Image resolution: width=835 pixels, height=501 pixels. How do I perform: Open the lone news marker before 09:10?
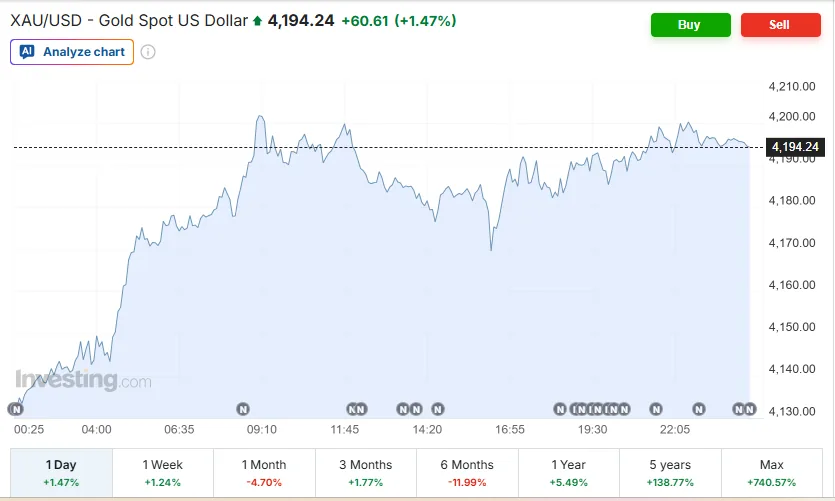tap(243, 409)
